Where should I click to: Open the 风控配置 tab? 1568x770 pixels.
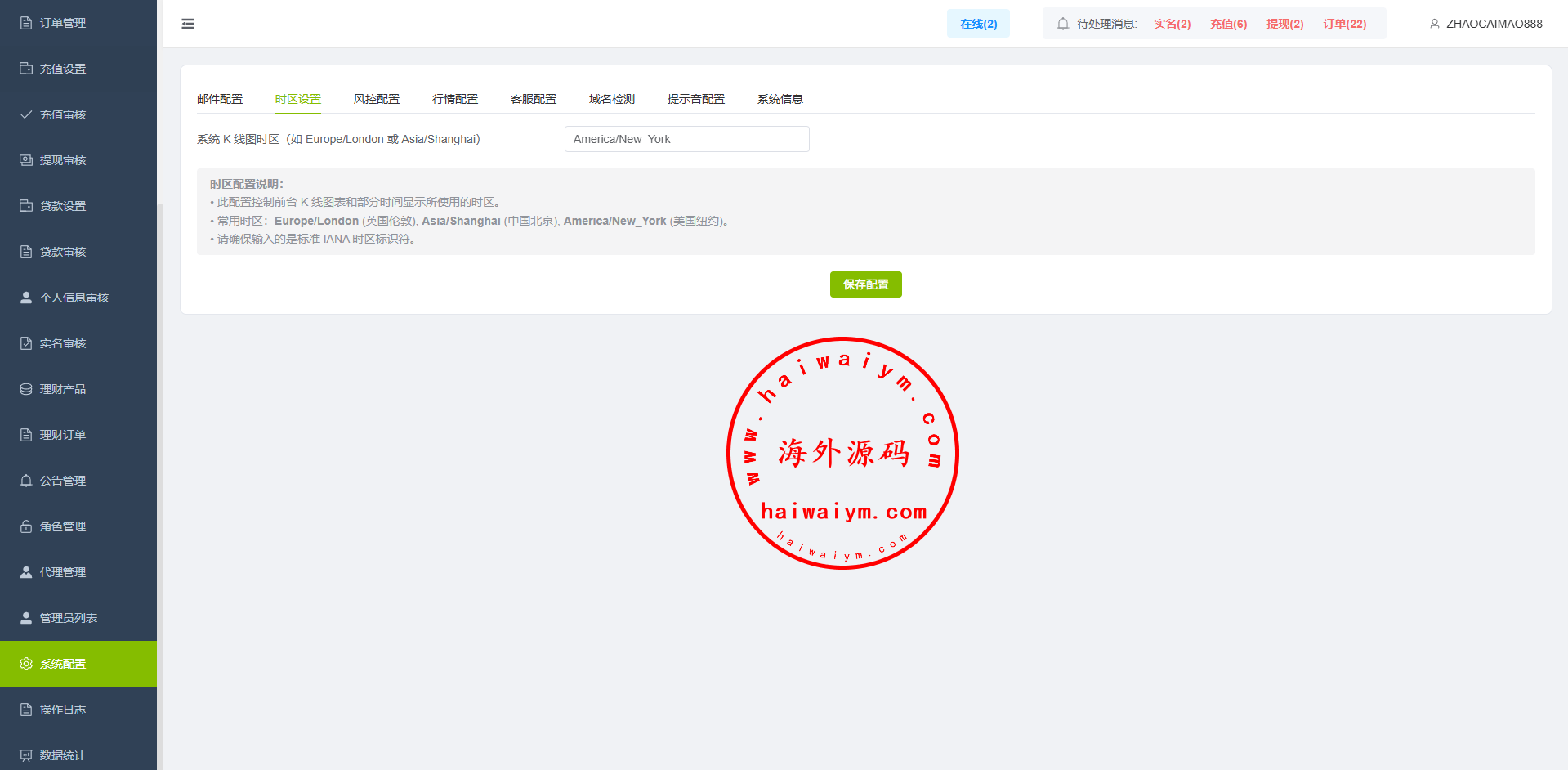[x=377, y=99]
